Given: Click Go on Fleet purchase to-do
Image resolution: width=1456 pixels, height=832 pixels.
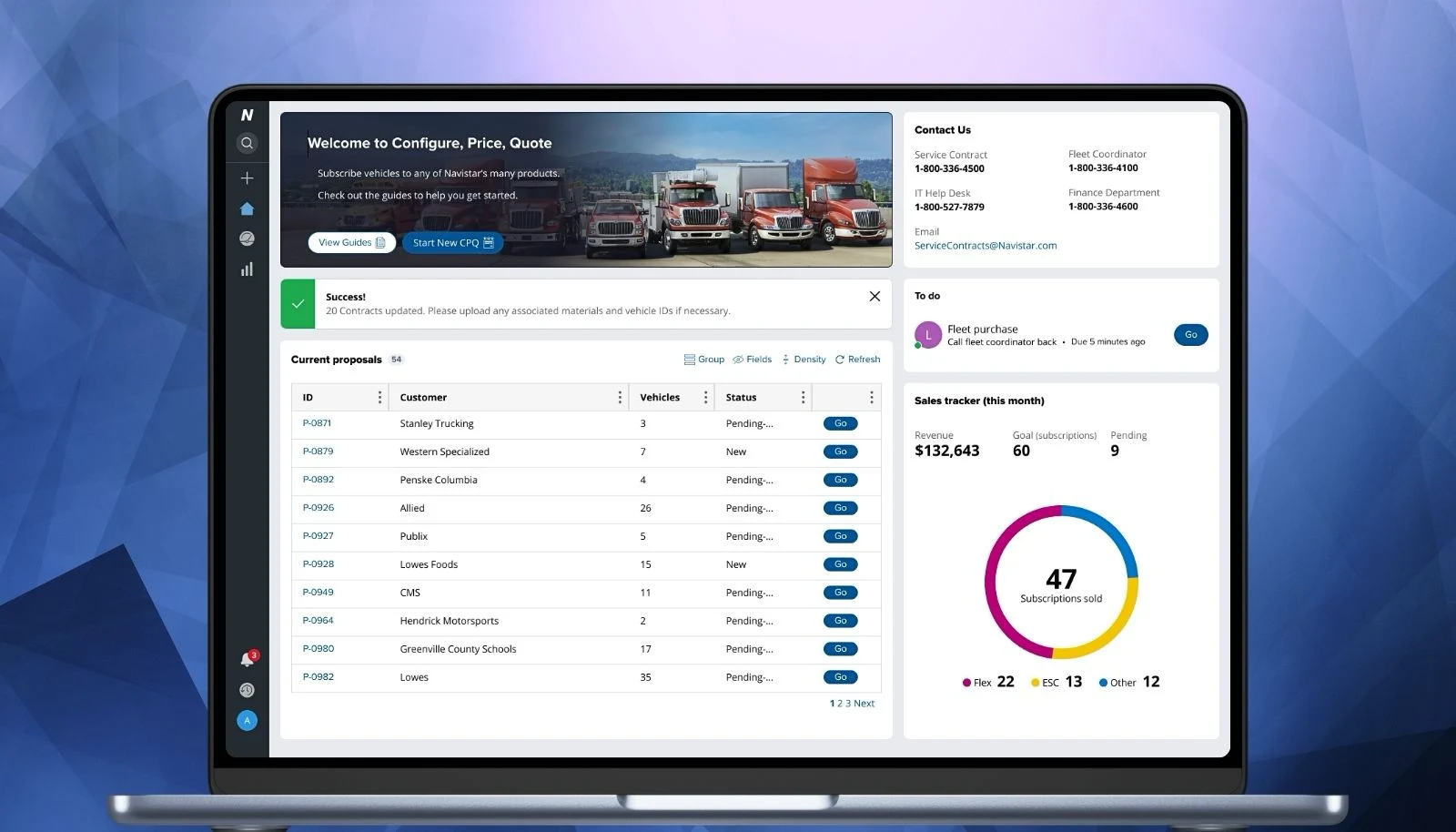Looking at the screenshot, I should 1190,335.
